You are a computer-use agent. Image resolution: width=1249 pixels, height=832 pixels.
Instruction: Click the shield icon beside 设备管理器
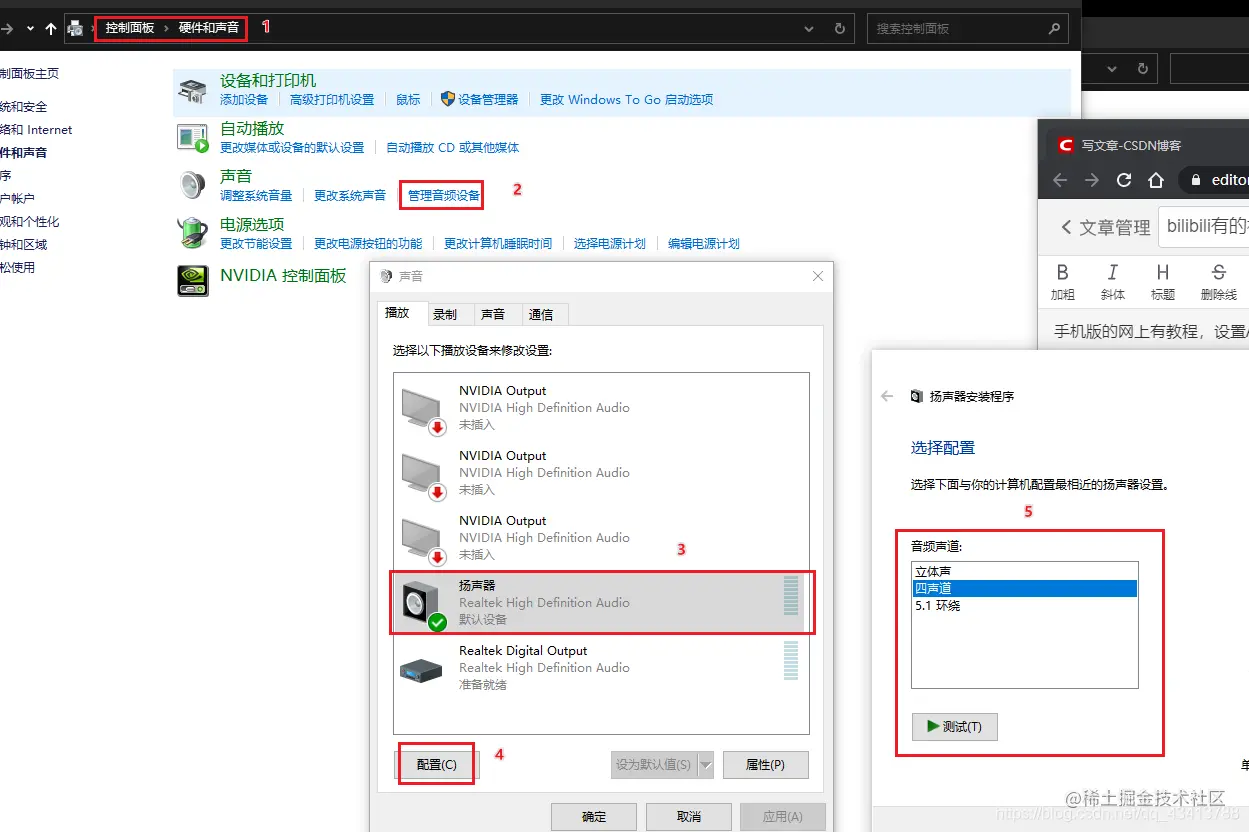(x=448, y=99)
